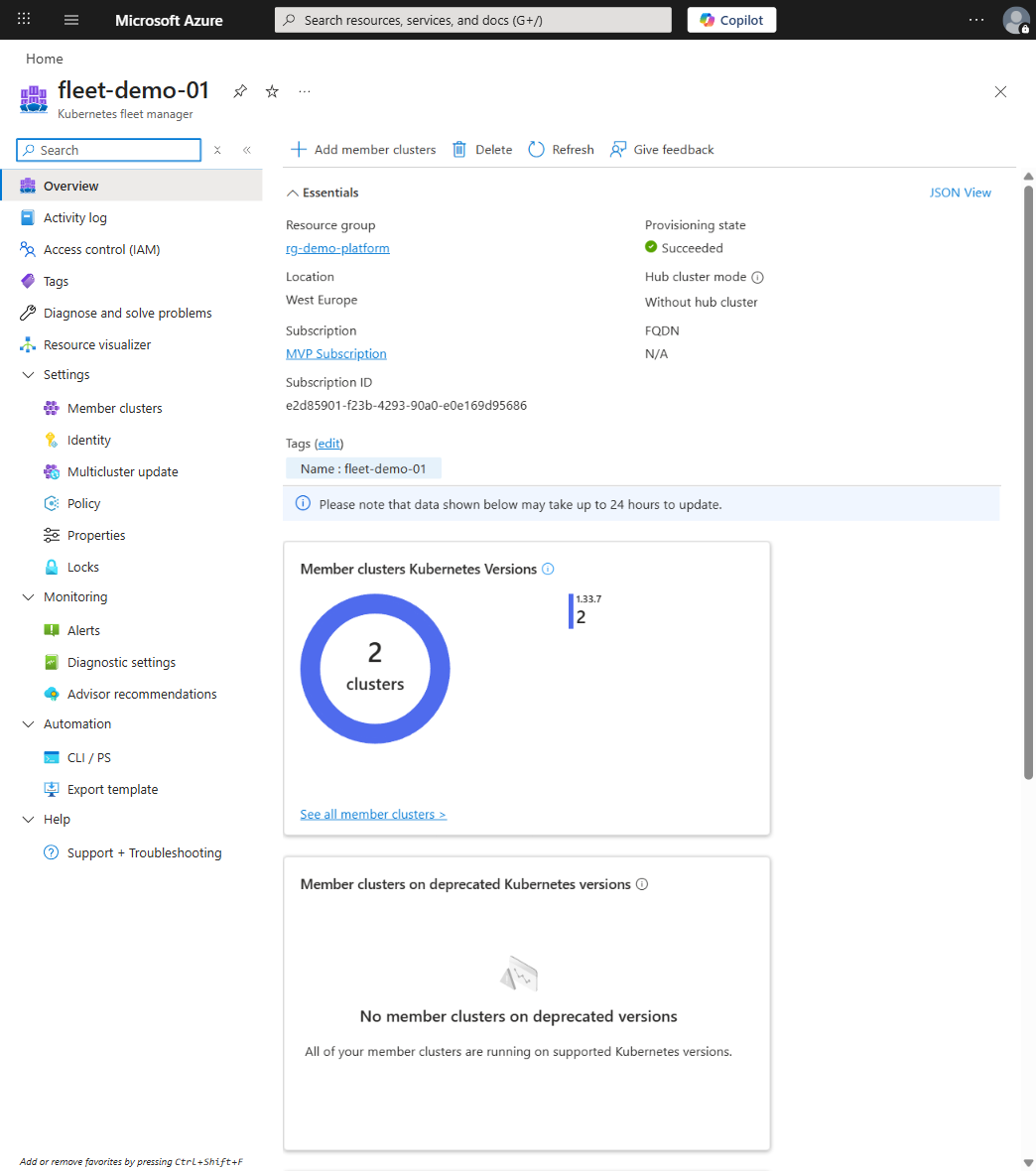Click the vertical scrollbar thumb

[x=1028, y=481]
